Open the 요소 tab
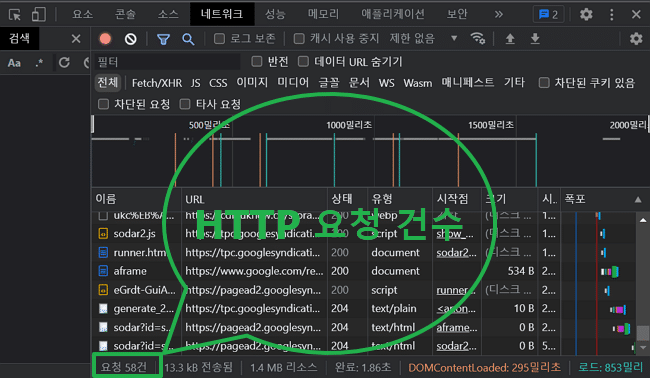This screenshot has width=650, height=378. pos(82,14)
